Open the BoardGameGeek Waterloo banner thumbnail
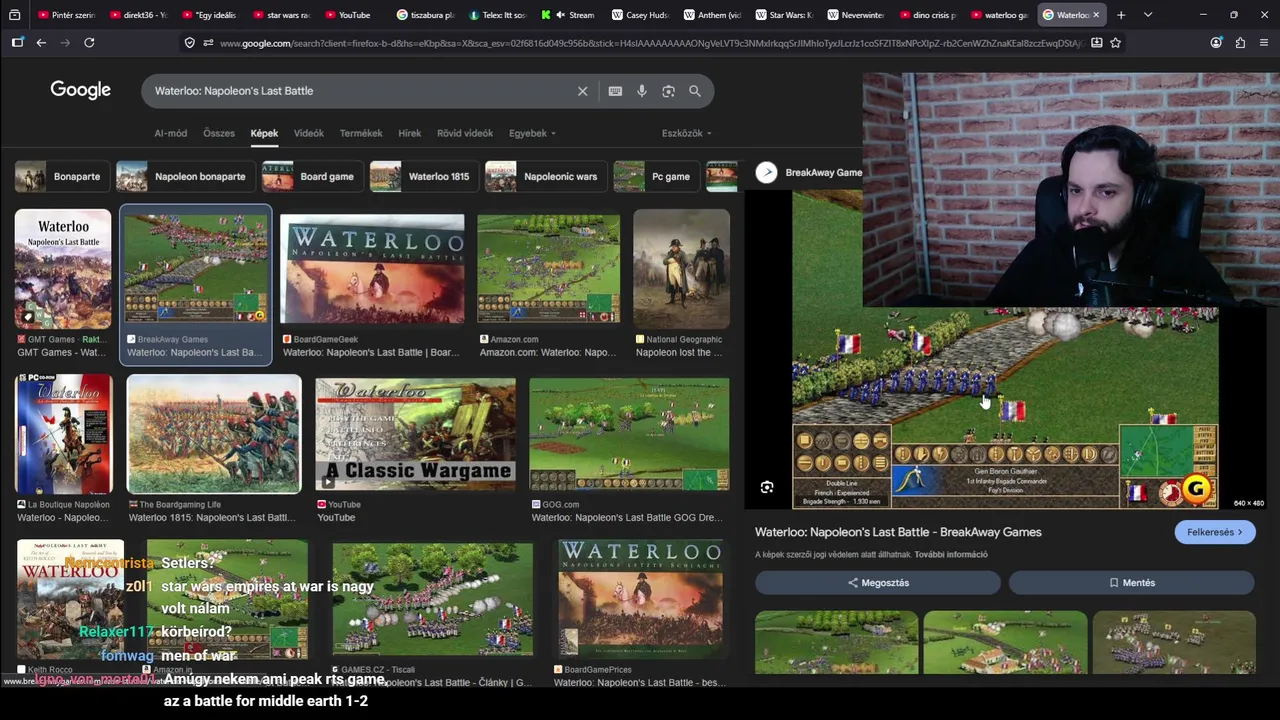 tap(372, 269)
